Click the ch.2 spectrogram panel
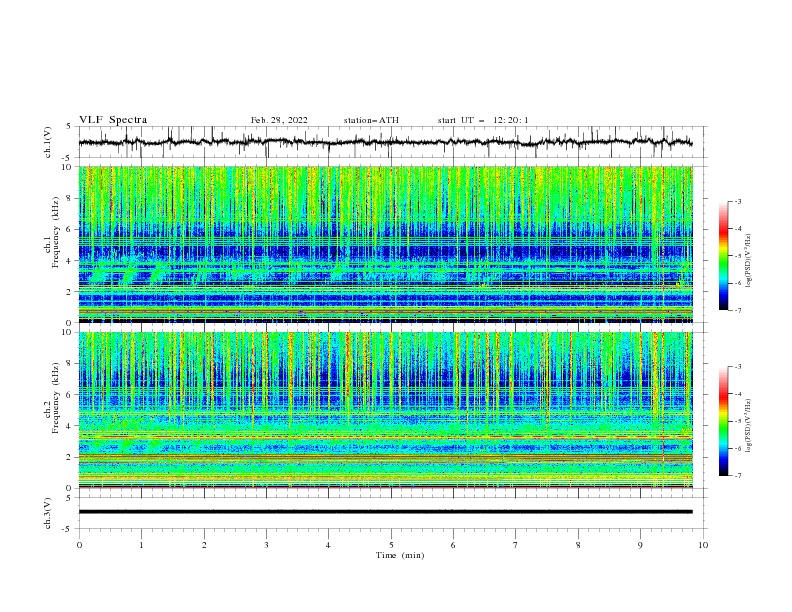The width and height of the screenshot is (792, 612). coord(386,410)
